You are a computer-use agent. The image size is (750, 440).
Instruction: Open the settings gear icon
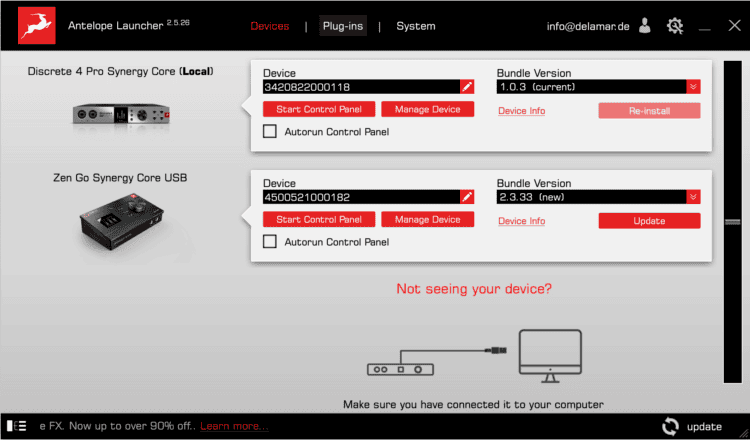pos(675,26)
